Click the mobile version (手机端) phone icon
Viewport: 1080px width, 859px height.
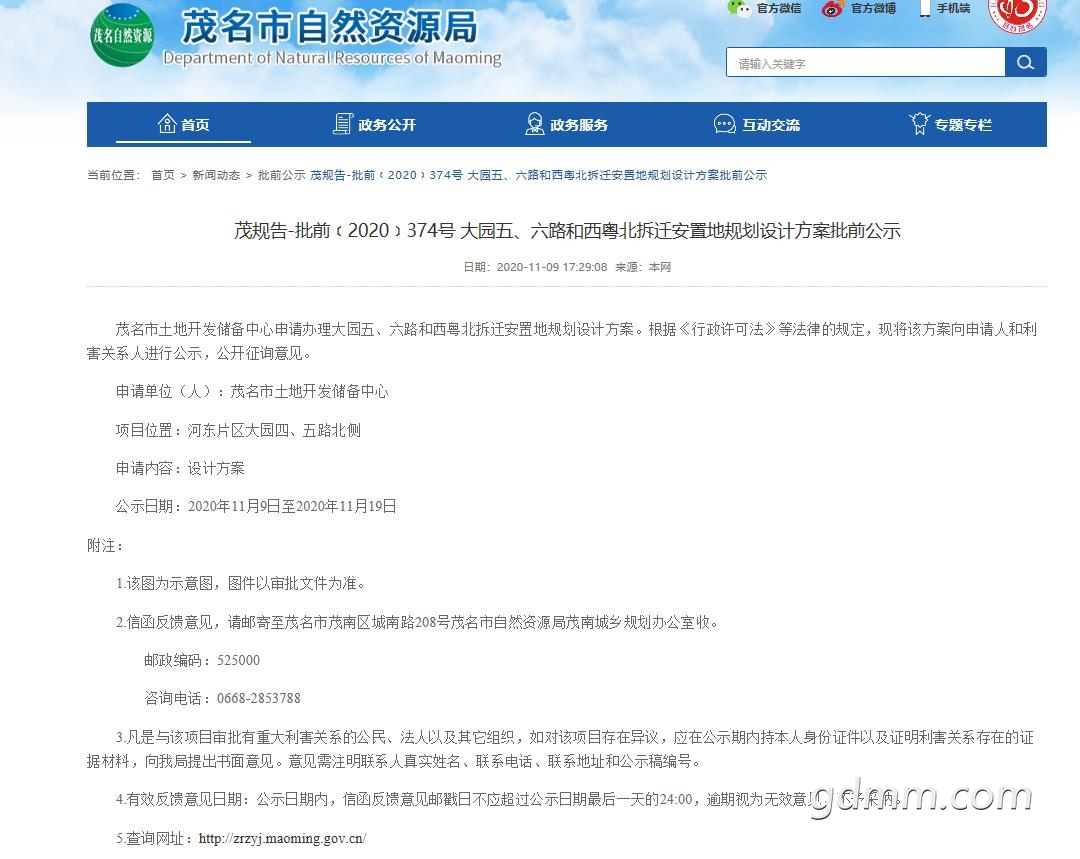pyautogui.click(x=925, y=8)
